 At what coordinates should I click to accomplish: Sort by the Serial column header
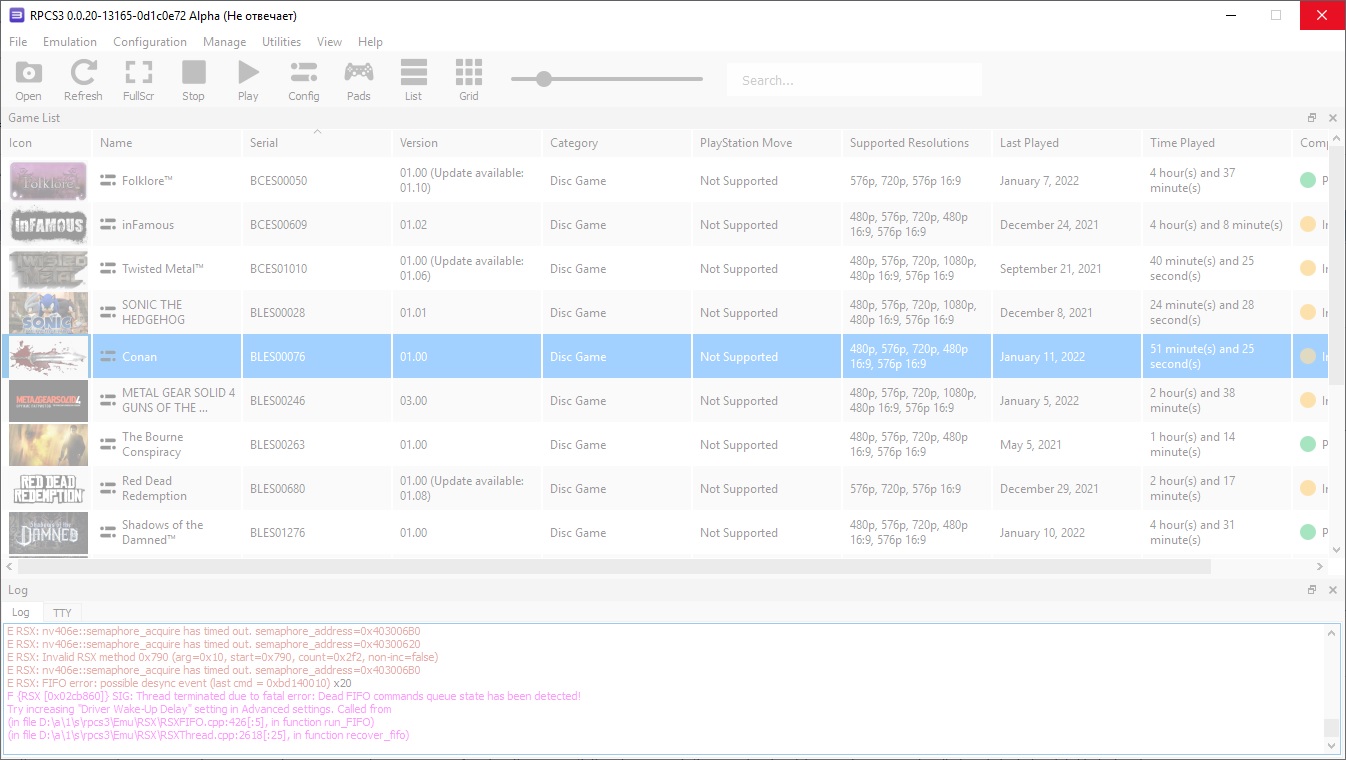[317, 143]
